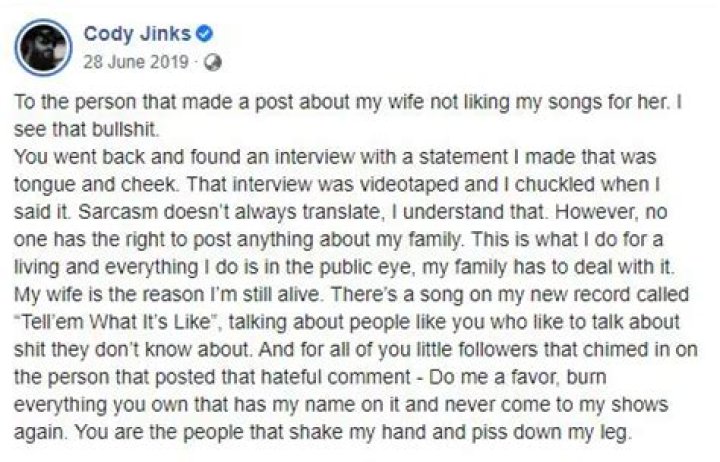Click the blue verified badge

click(206, 35)
